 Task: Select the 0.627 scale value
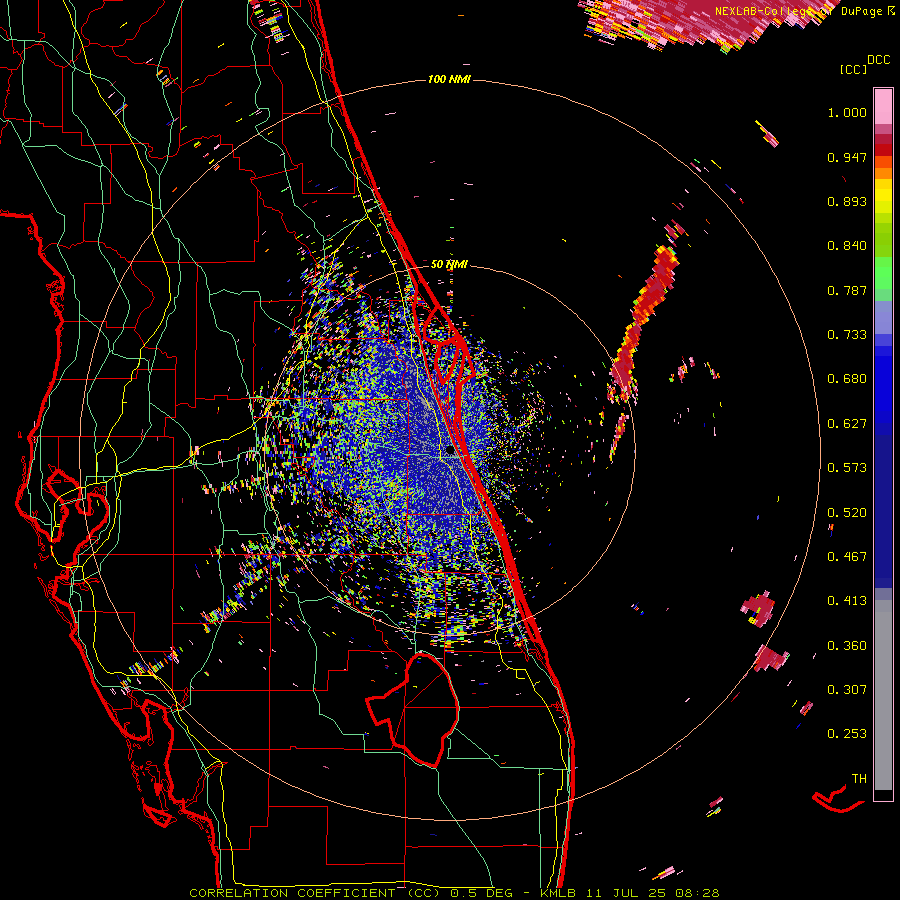[847, 424]
